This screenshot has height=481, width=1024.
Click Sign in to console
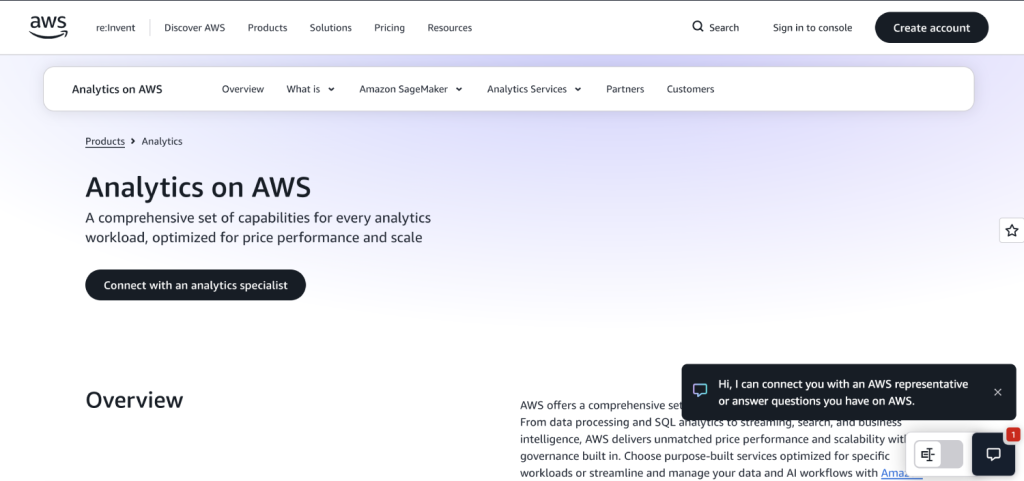[x=812, y=27]
